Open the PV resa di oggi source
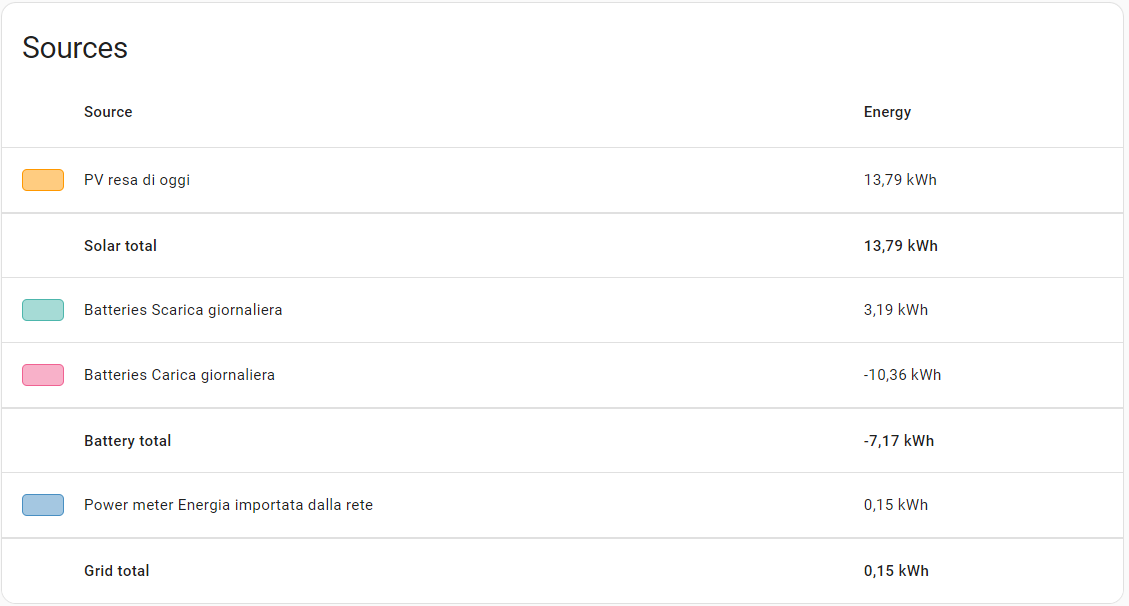This screenshot has height=606, width=1129. pyautogui.click(x=137, y=180)
